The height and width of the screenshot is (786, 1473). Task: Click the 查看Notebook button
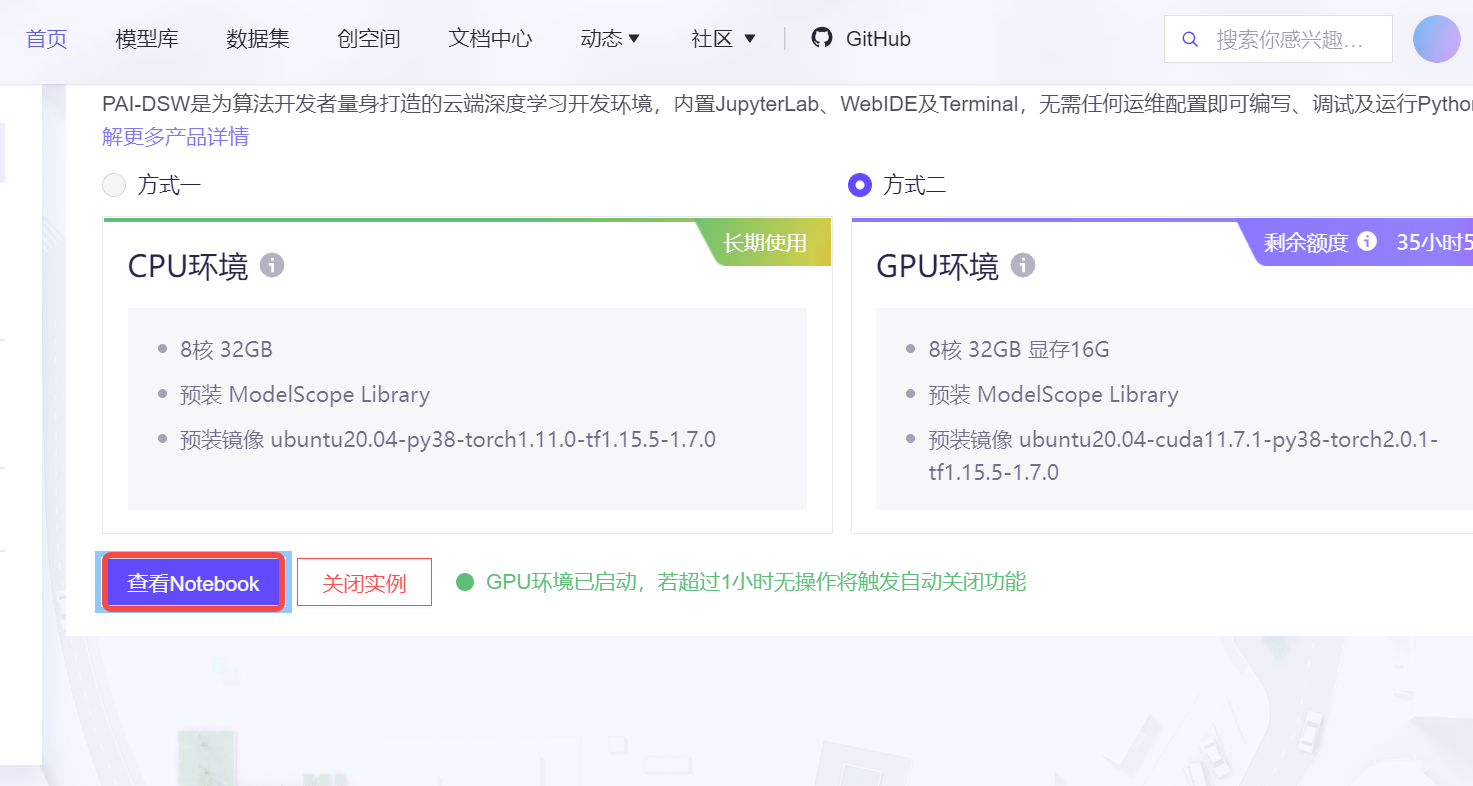coord(193,583)
